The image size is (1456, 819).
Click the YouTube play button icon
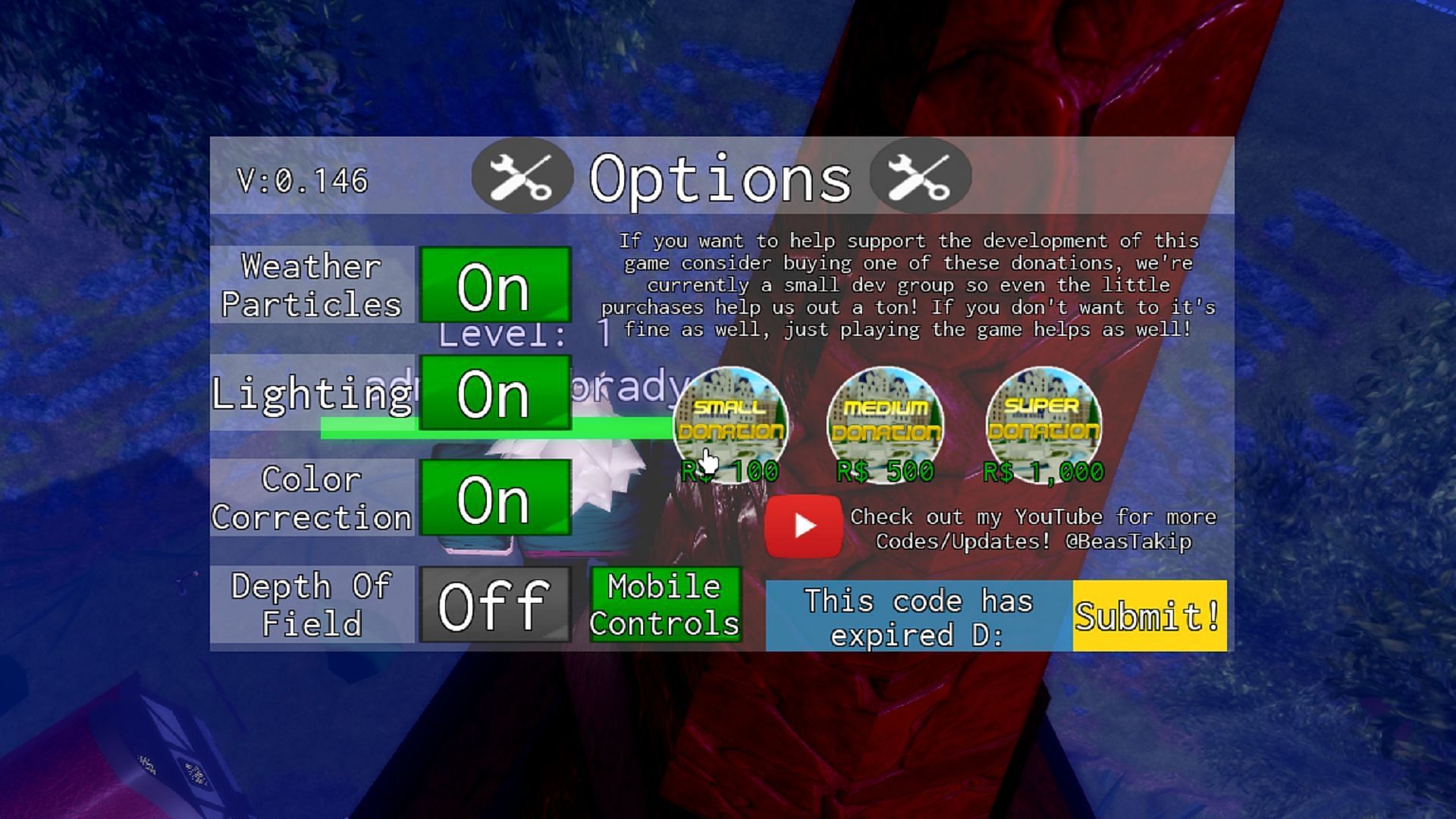click(805, 524)
